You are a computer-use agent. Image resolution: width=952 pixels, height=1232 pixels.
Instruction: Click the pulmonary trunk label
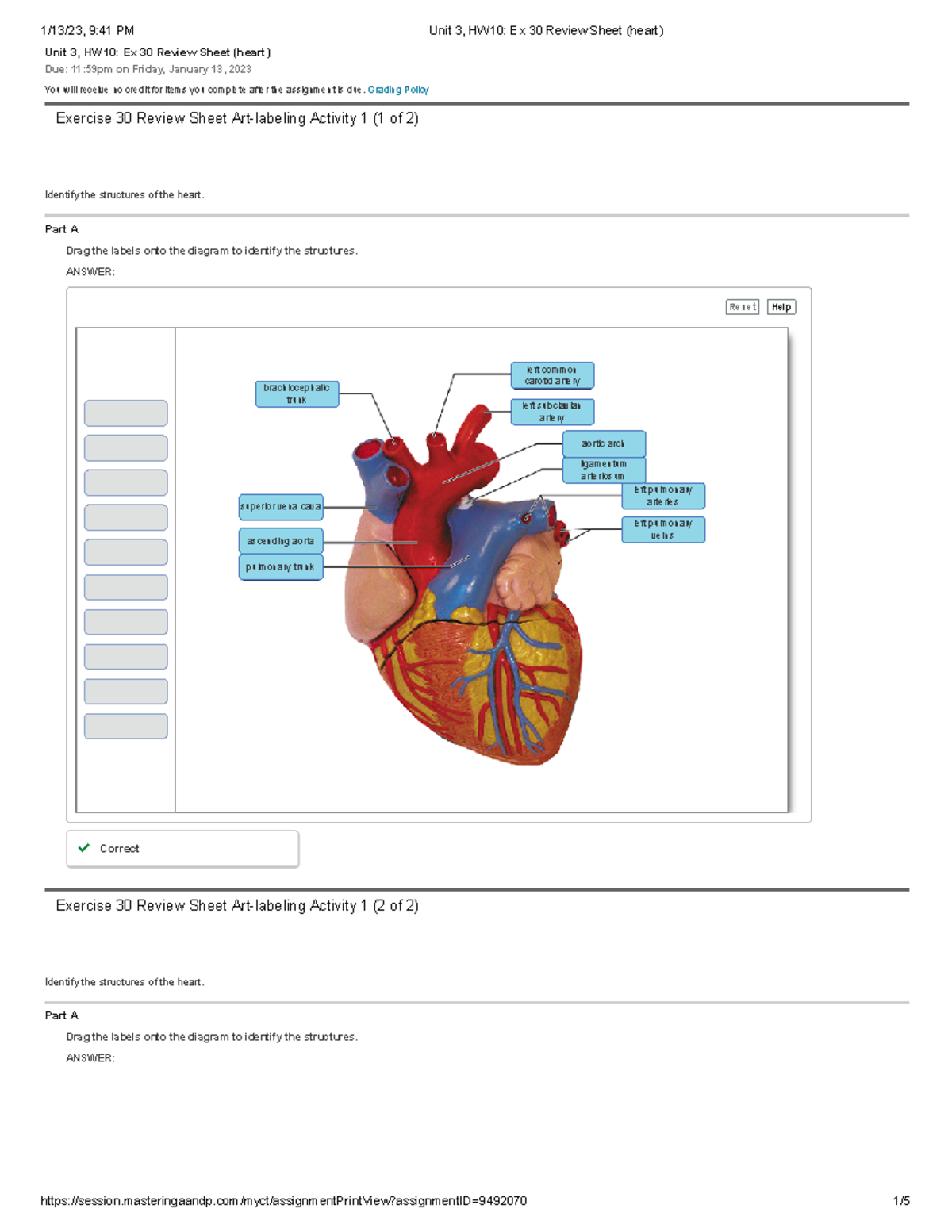[x=281, y=567]
